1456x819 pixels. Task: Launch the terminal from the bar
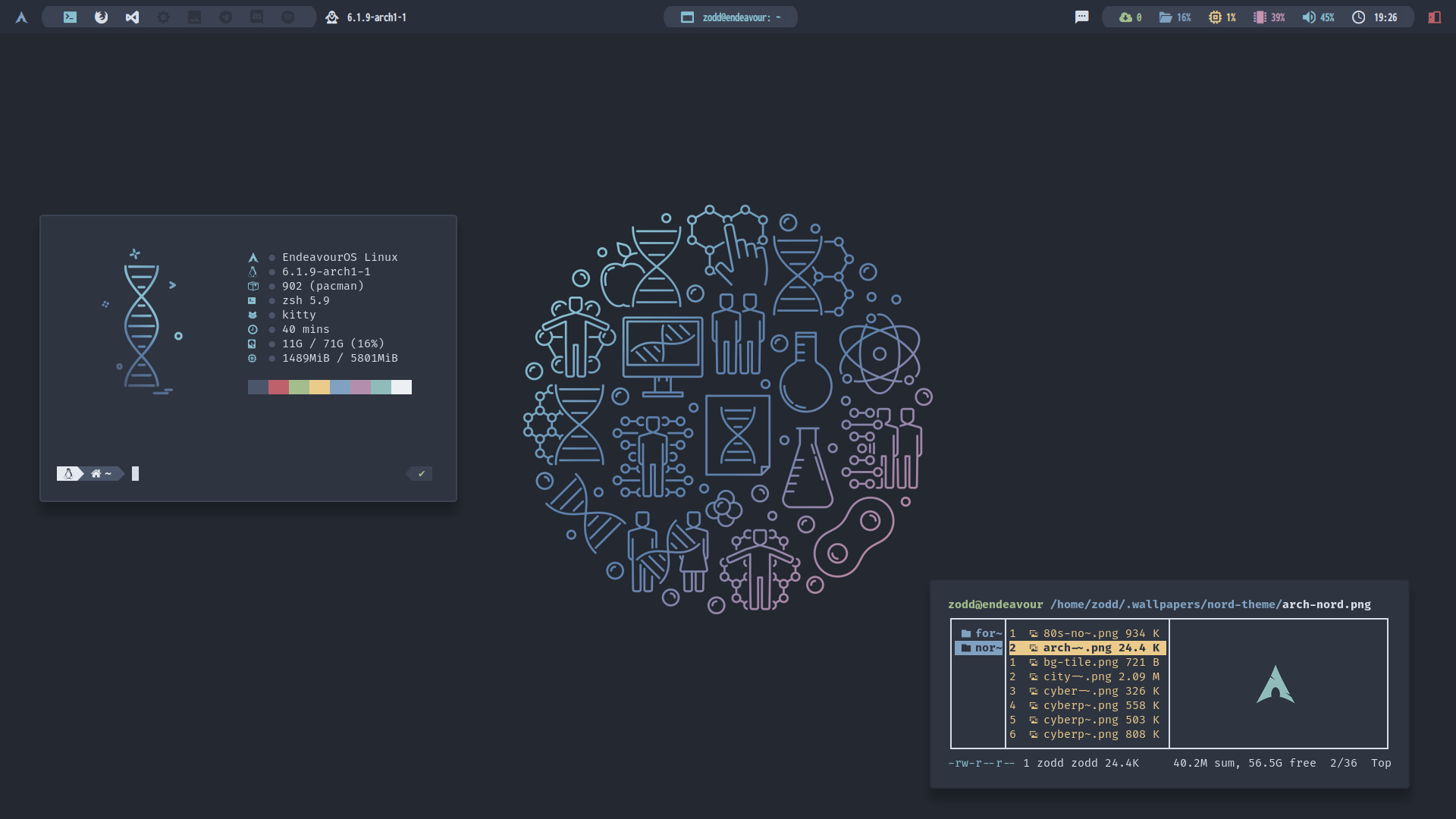click(70, 17)
